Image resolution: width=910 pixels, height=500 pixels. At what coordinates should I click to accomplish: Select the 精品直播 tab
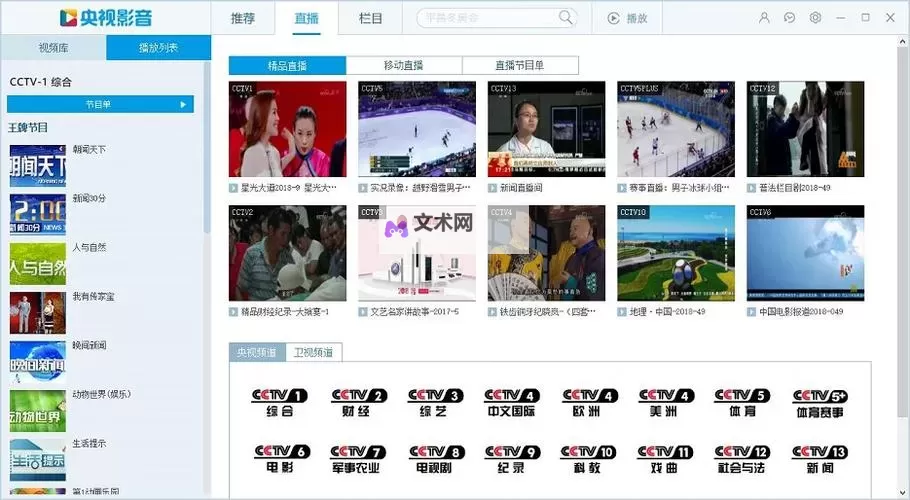tap(287, 66)
